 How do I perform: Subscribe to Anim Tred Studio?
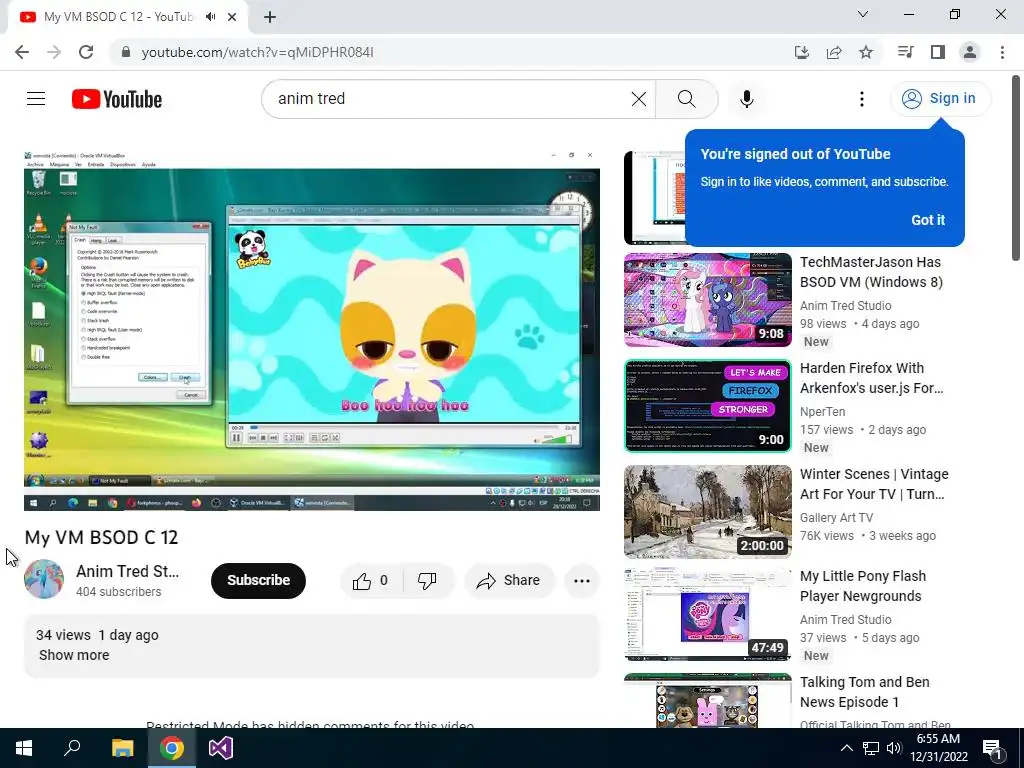(258, 581)
